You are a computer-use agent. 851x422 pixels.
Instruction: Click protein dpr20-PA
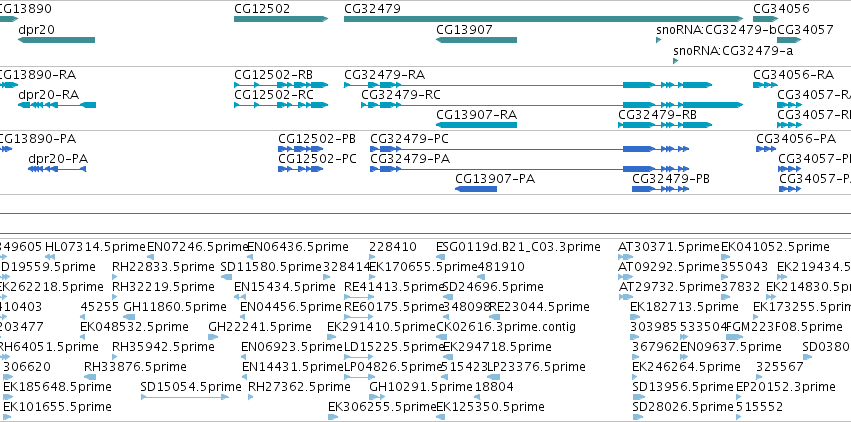pos(58,158)
